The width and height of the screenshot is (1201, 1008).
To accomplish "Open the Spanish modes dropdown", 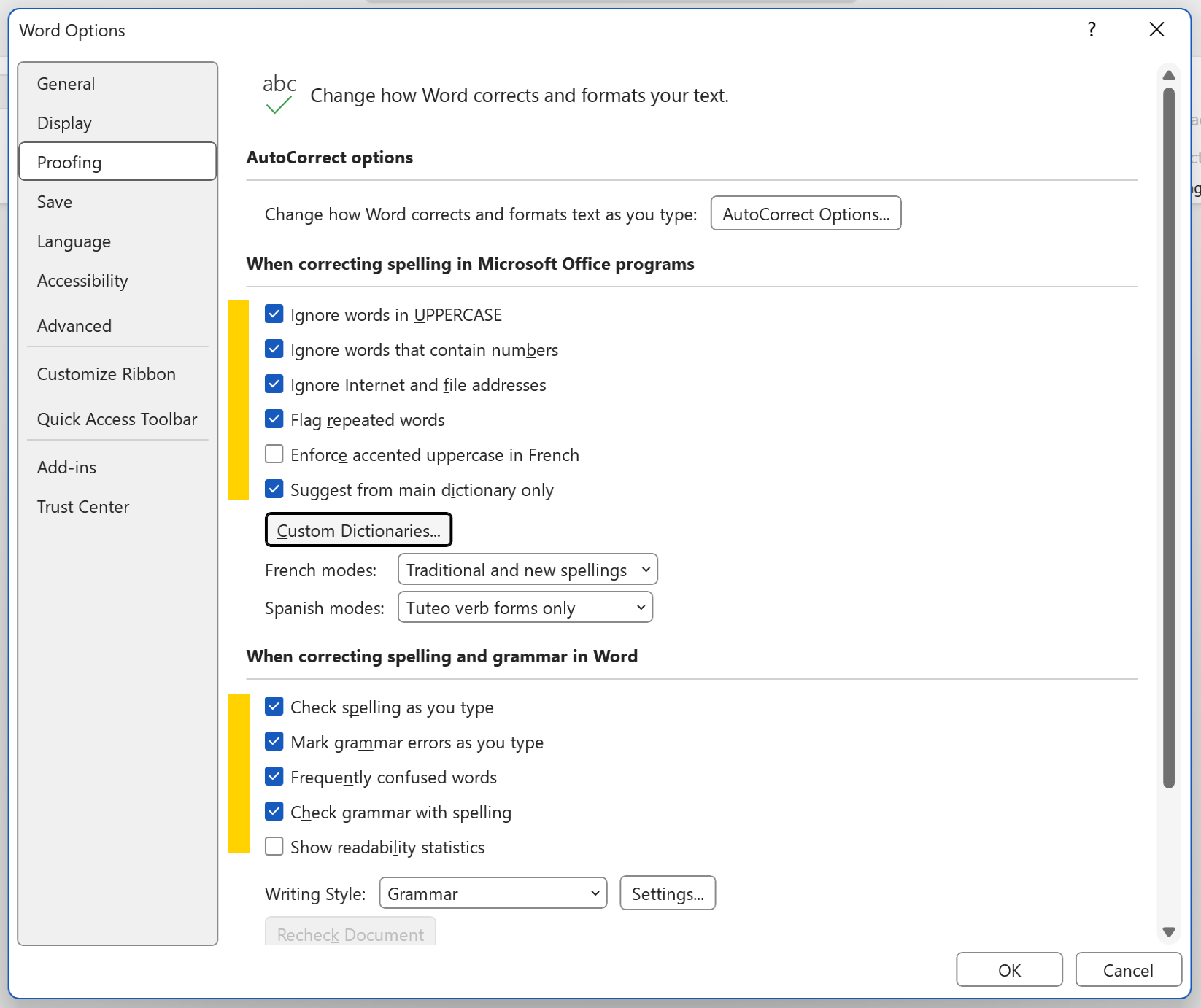I will 525,608.
